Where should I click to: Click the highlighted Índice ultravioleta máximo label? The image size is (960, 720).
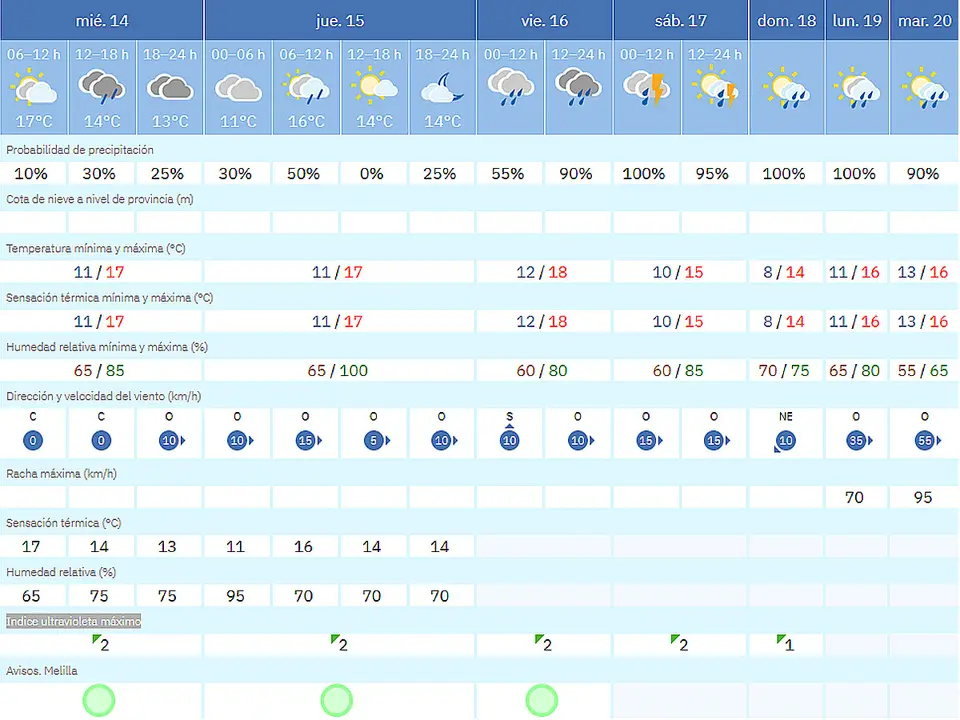tap(73, 621)
